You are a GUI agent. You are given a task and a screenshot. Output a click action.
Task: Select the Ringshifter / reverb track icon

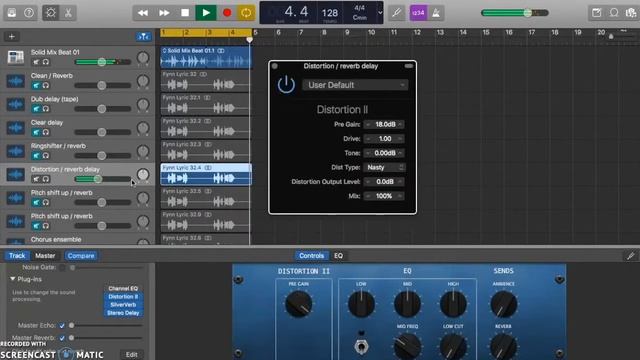pos(16,151)
